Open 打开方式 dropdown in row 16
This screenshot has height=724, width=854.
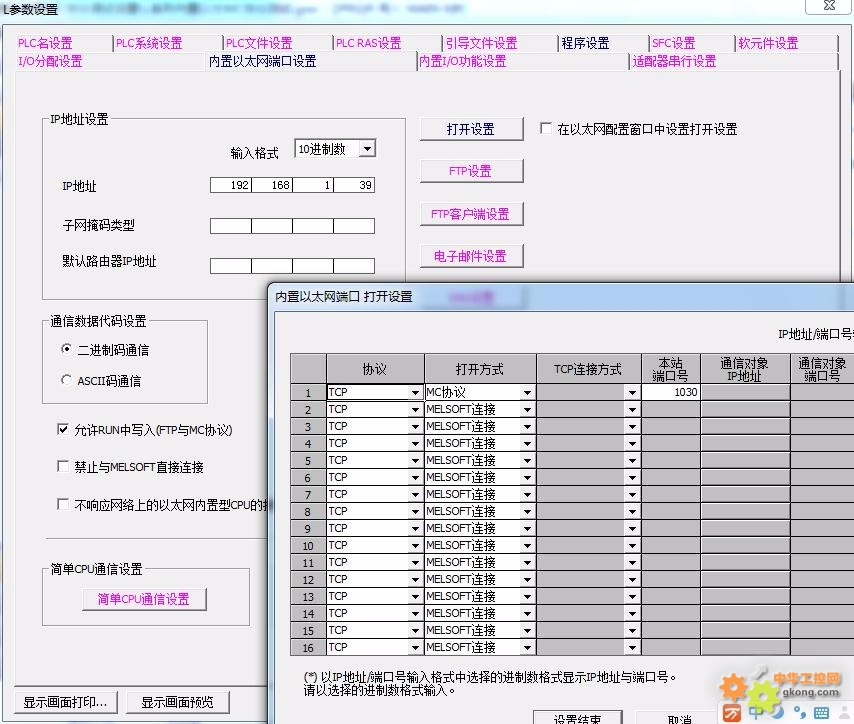[527, 647]
